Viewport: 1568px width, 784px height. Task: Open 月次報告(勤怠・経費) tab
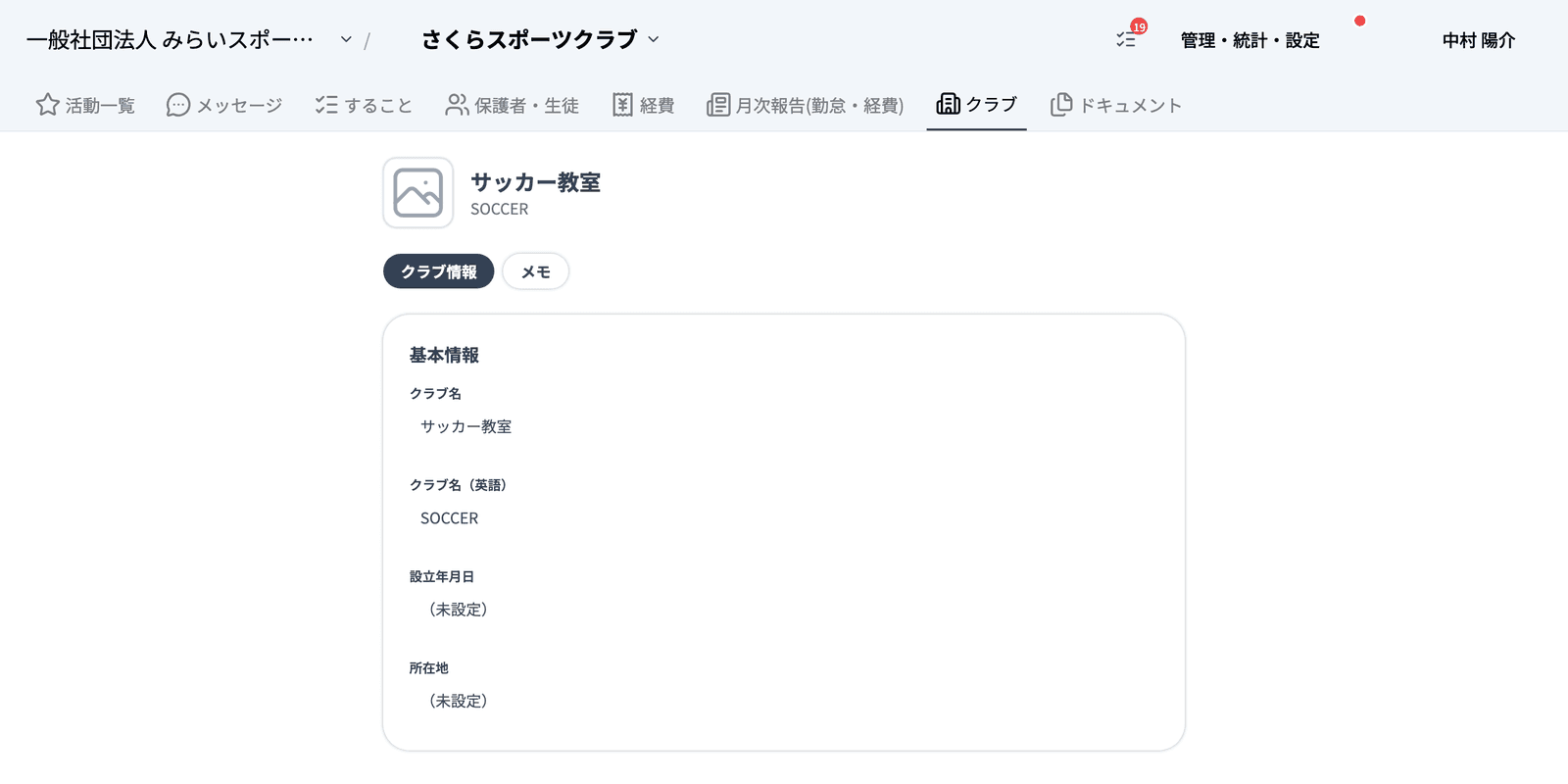coord(806,105)
